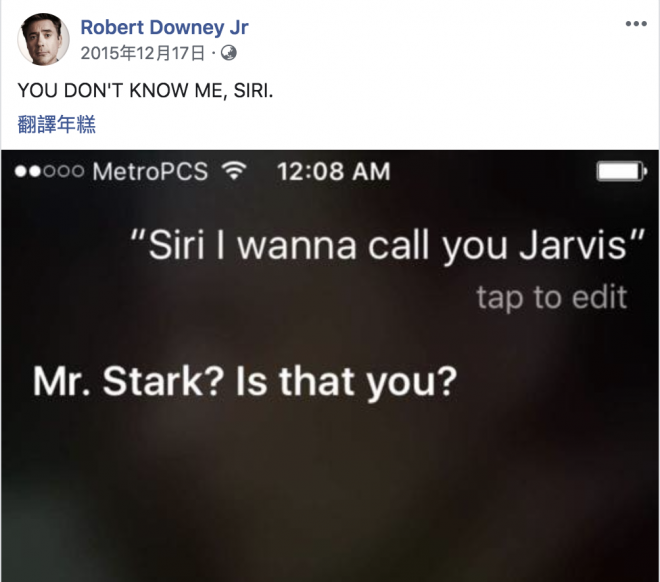This screenshot has width=660, height=582.
Task: Open the Robert Downey Jr profile name link
Action: coord(164,27)
